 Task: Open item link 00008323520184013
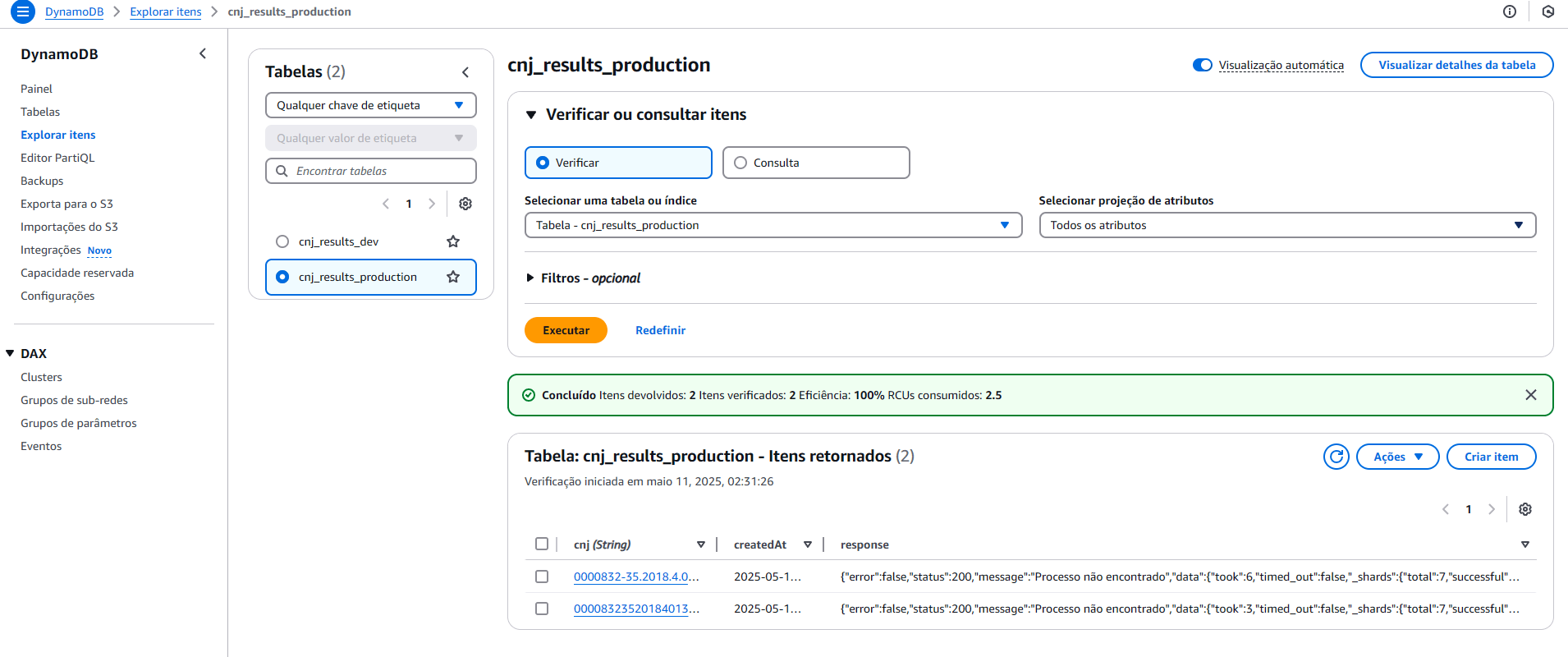[x=636, y=609]
